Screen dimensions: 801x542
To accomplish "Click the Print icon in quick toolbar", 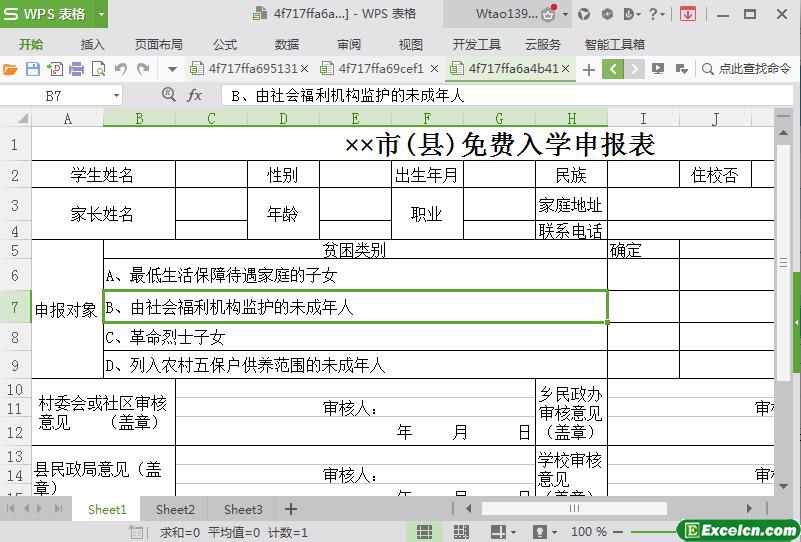I will [76, 69].
